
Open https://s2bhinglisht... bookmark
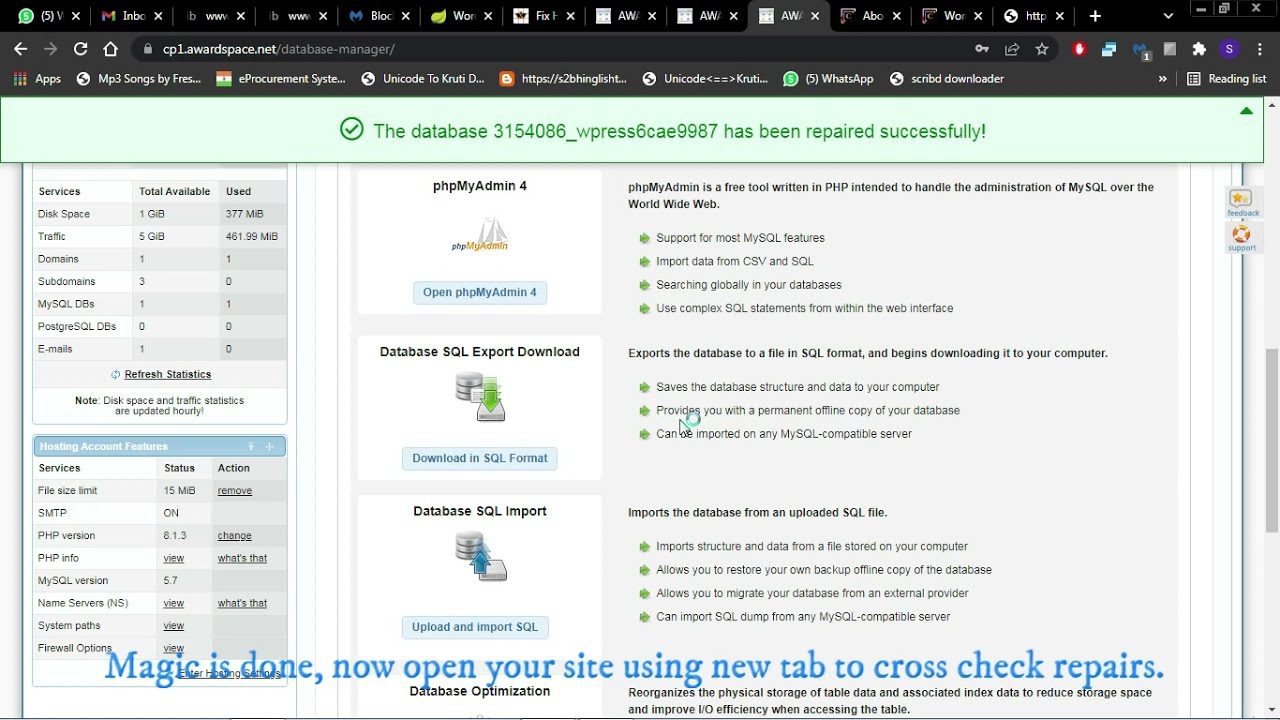point(563,79)
